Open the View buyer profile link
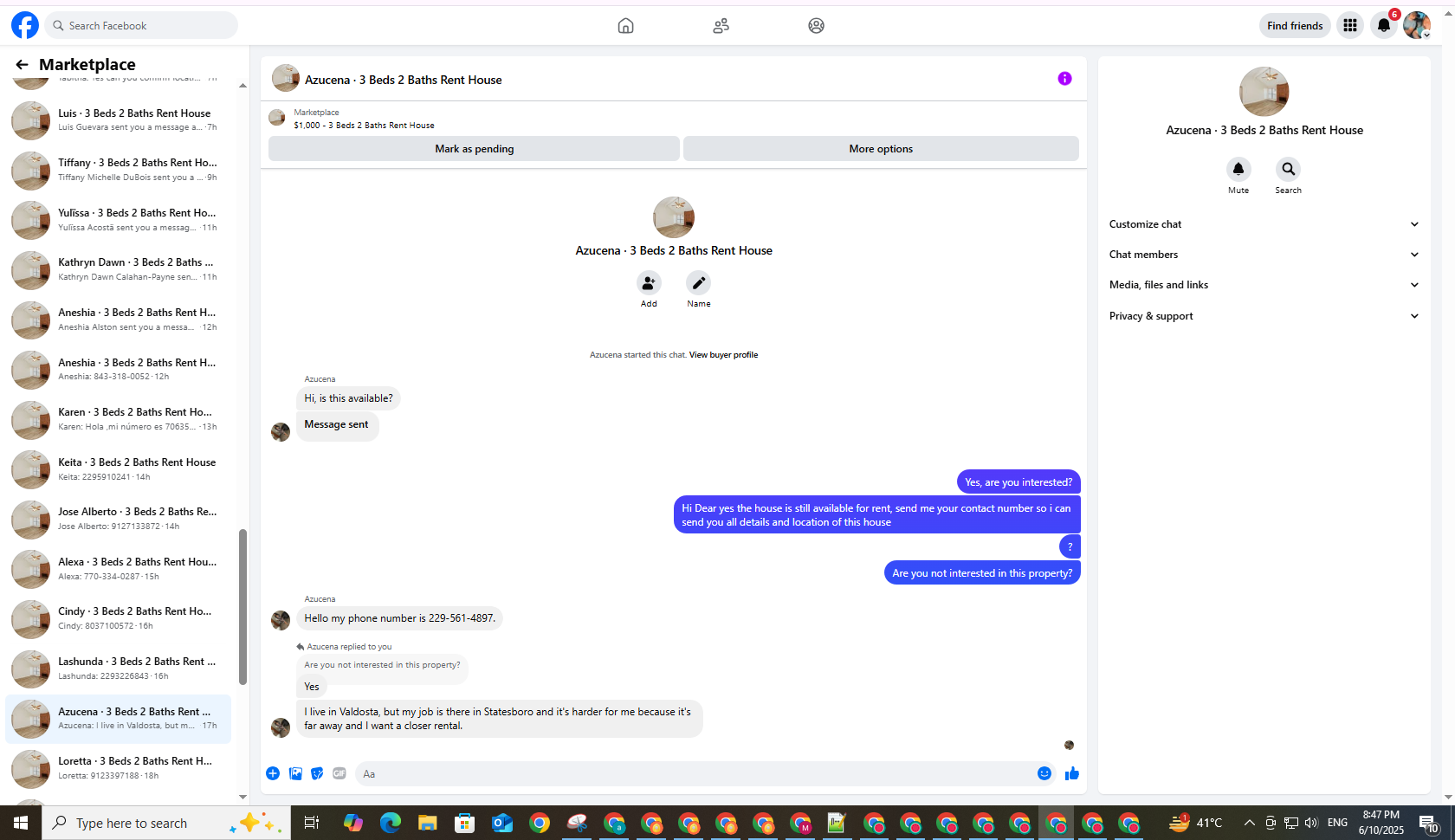1455x840 pixels. [723, 355]
